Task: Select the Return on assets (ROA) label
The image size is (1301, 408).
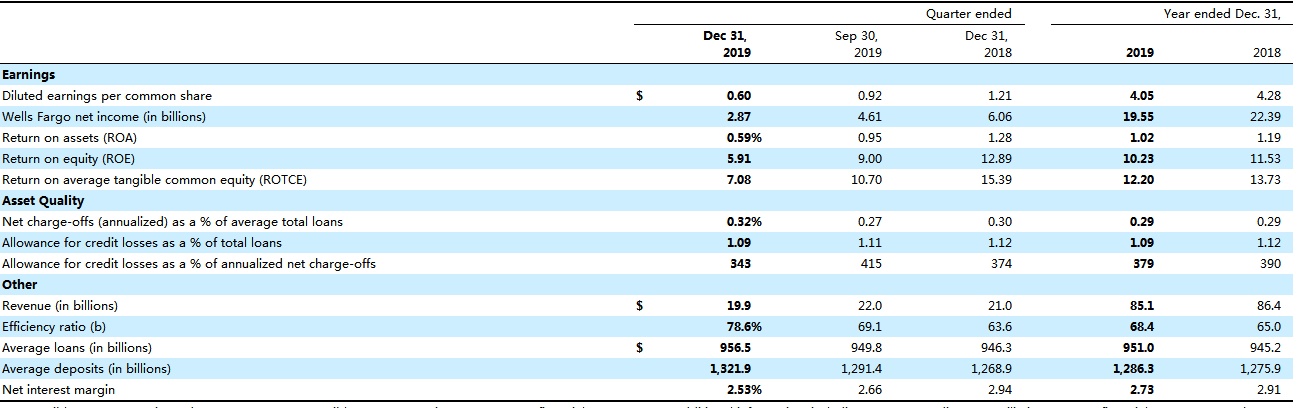Action: coord(70,138)
